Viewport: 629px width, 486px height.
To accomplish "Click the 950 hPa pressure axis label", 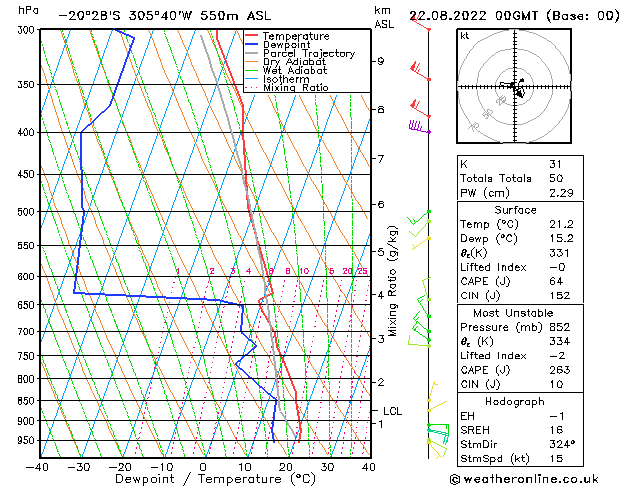I will pyautogui.click(x=28, y=440).
